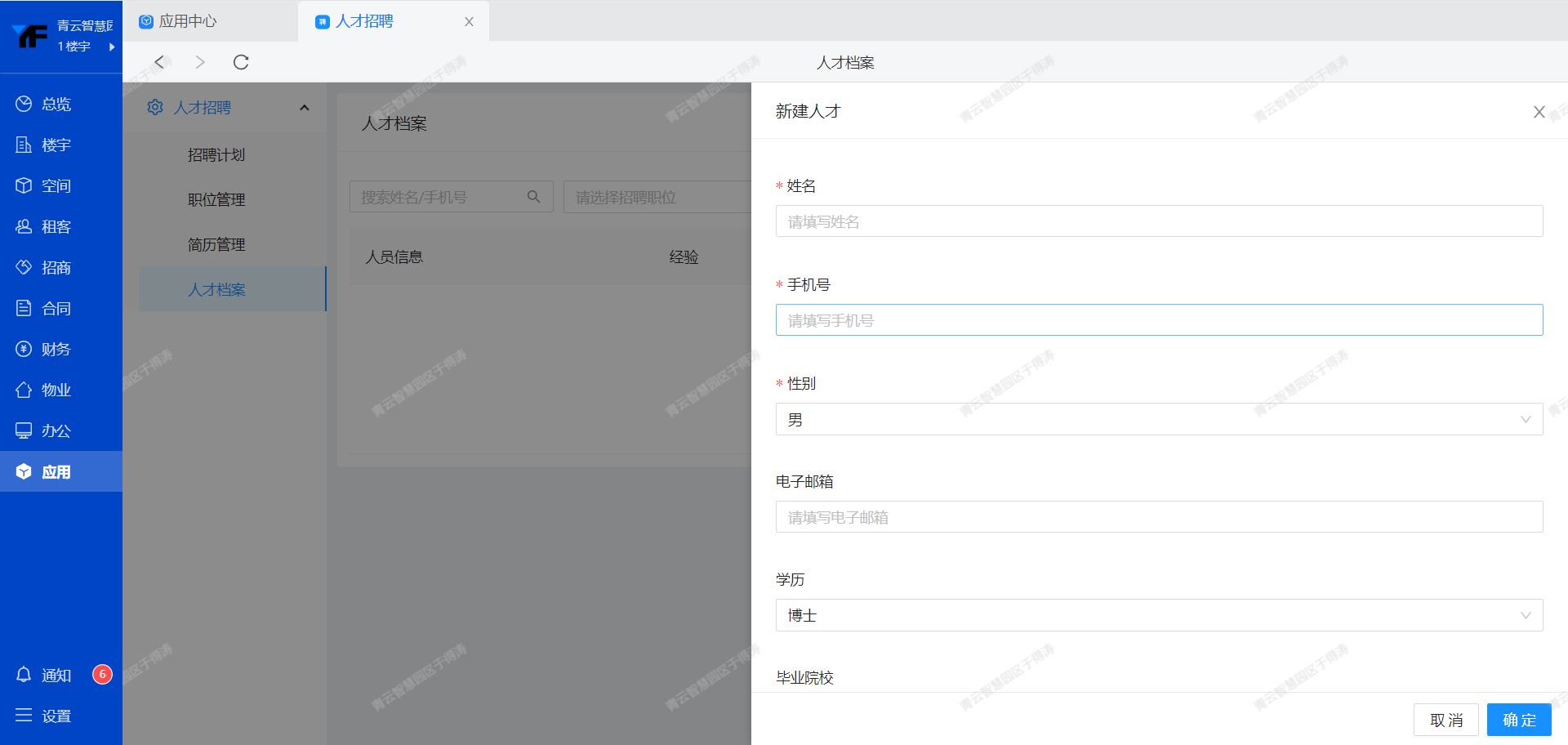Viewport: 1568px width, 745px height.
Task: Collapse the 人才招聘 menu section
Action: coord(305,108)
